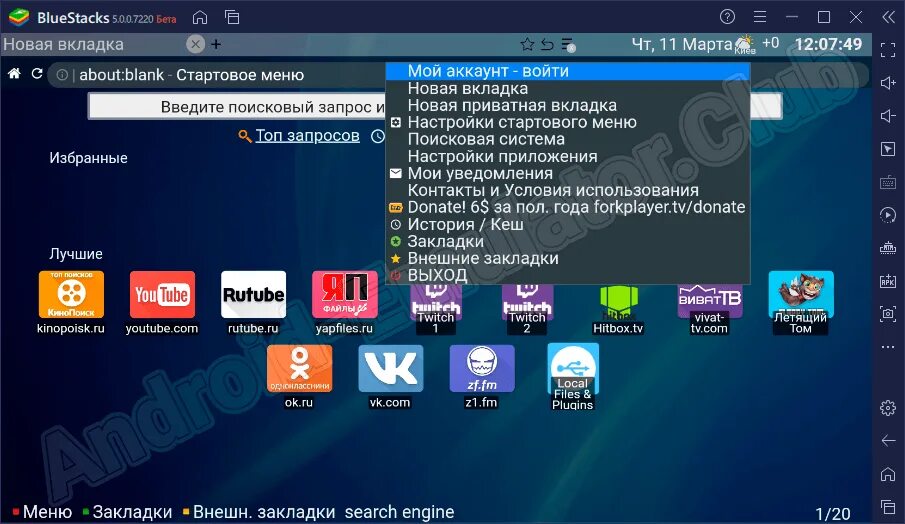Image resolution: width=905 pixels, height=524 pixels.
Task: Open Настройки приложения
Action: point(568,156)
